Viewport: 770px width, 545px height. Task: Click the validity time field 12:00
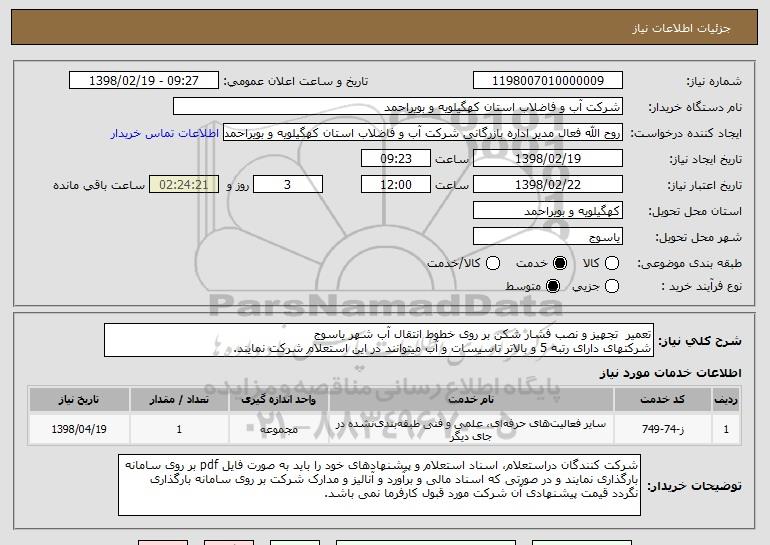396,185
